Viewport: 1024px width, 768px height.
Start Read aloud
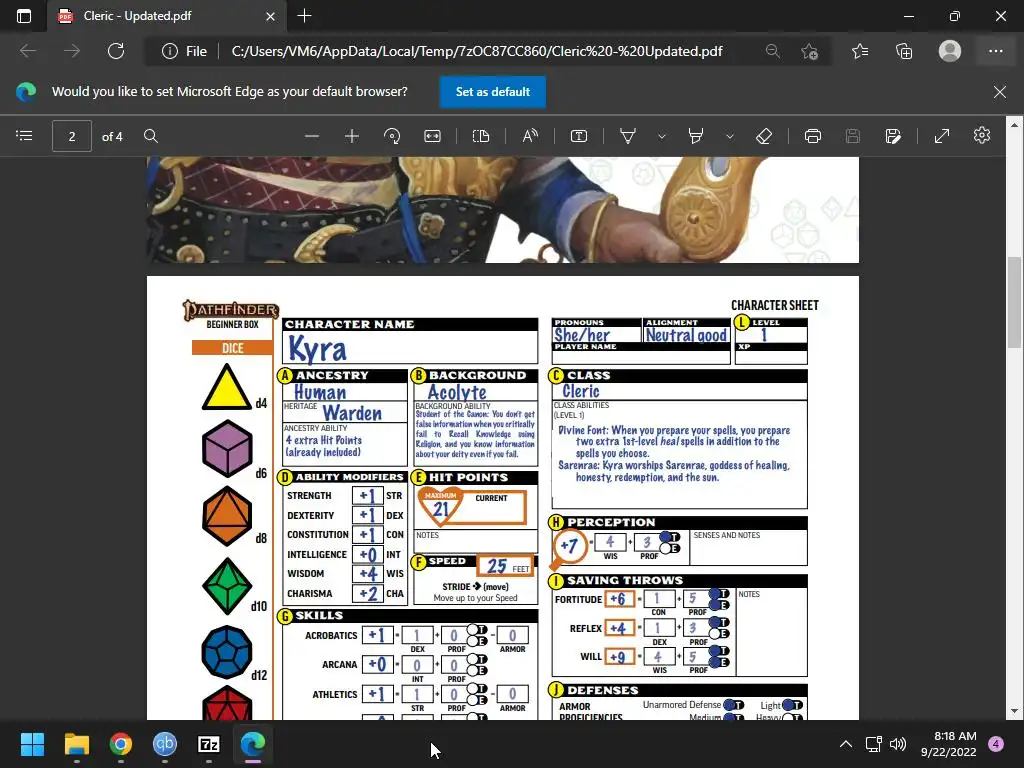[530, 136]
